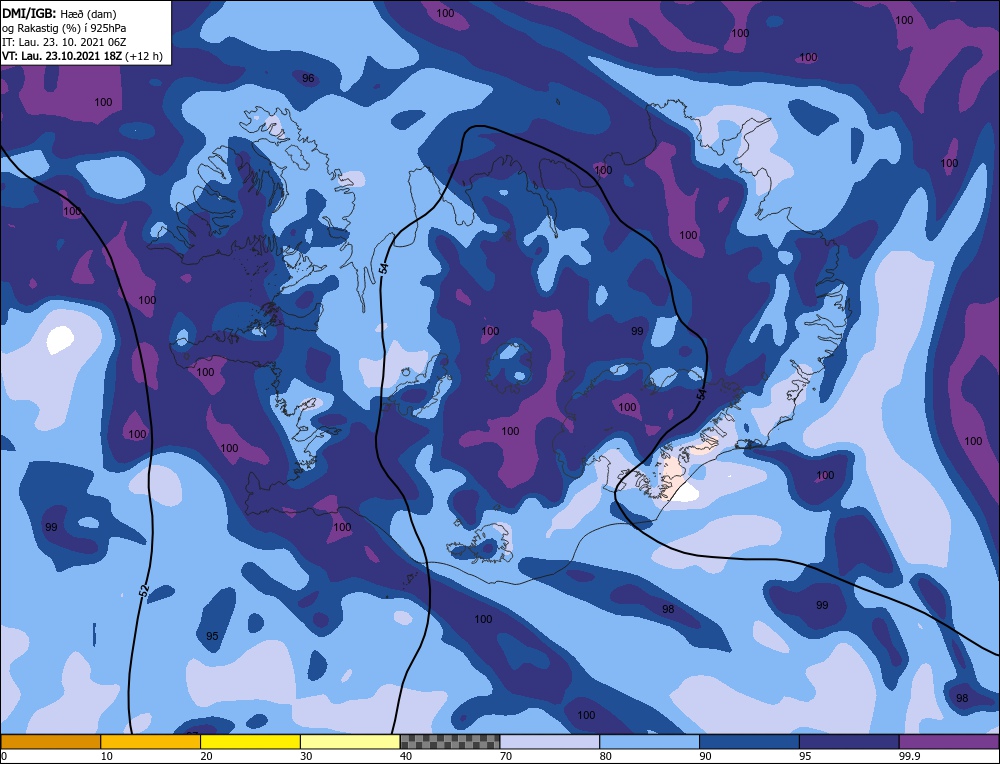Click the 95 humidity value label

pyautogui.click(x=212, y=636)
